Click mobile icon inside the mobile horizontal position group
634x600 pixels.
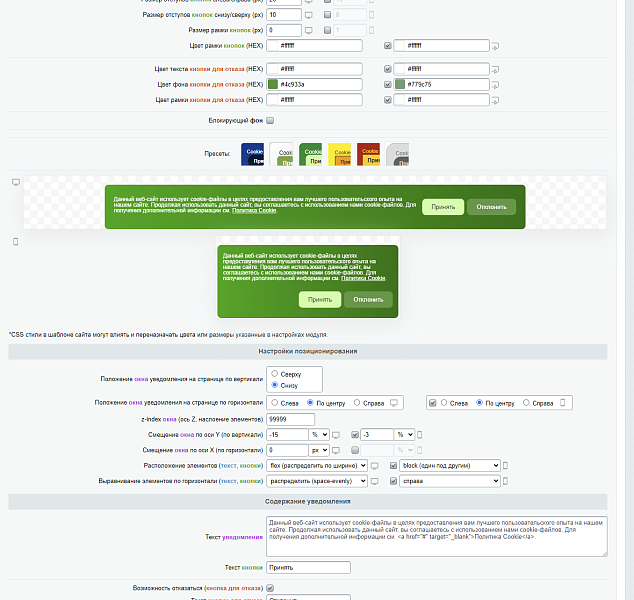562,403
